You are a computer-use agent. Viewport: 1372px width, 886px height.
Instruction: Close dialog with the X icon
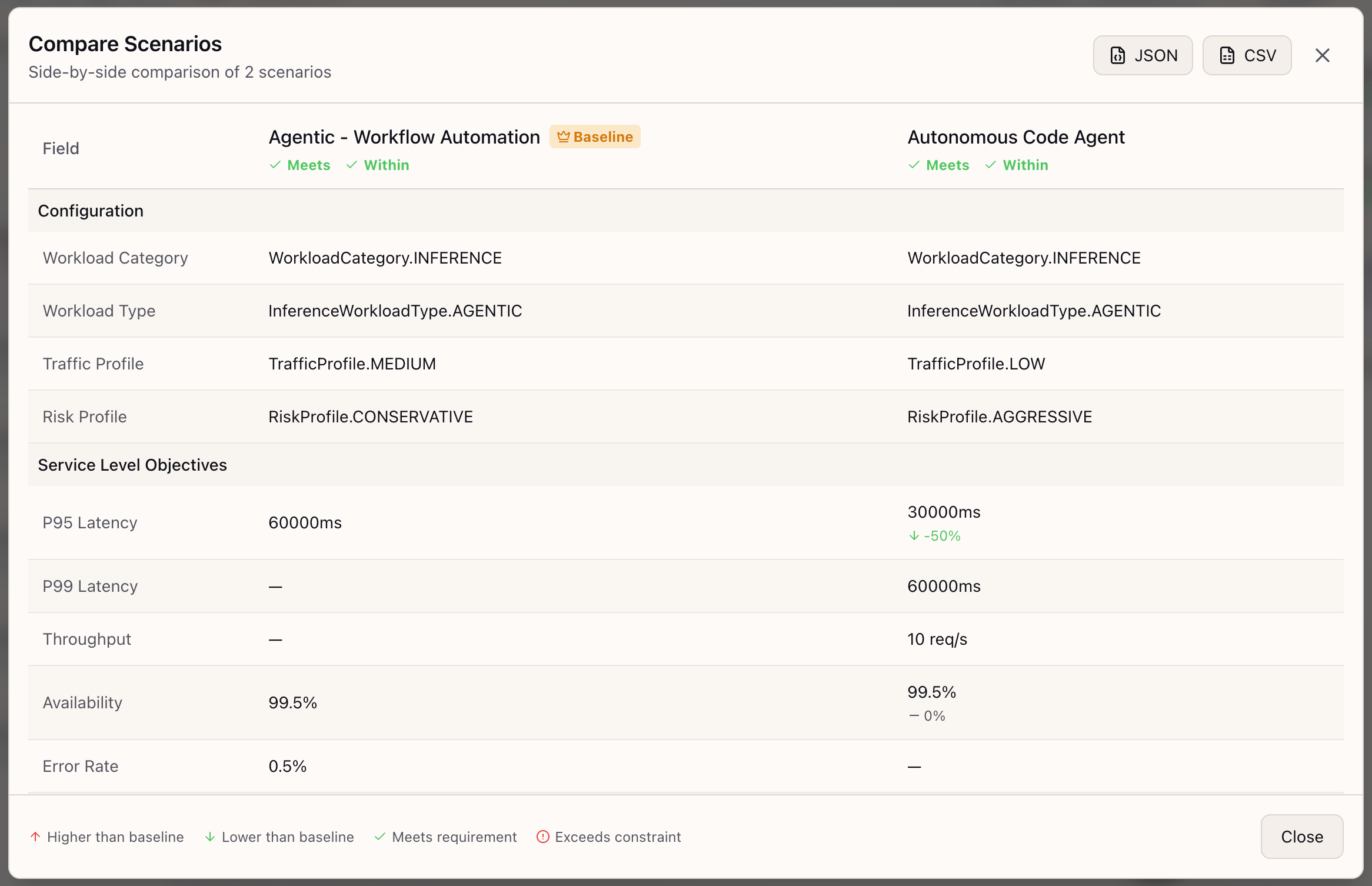[x=1323, y=55]
